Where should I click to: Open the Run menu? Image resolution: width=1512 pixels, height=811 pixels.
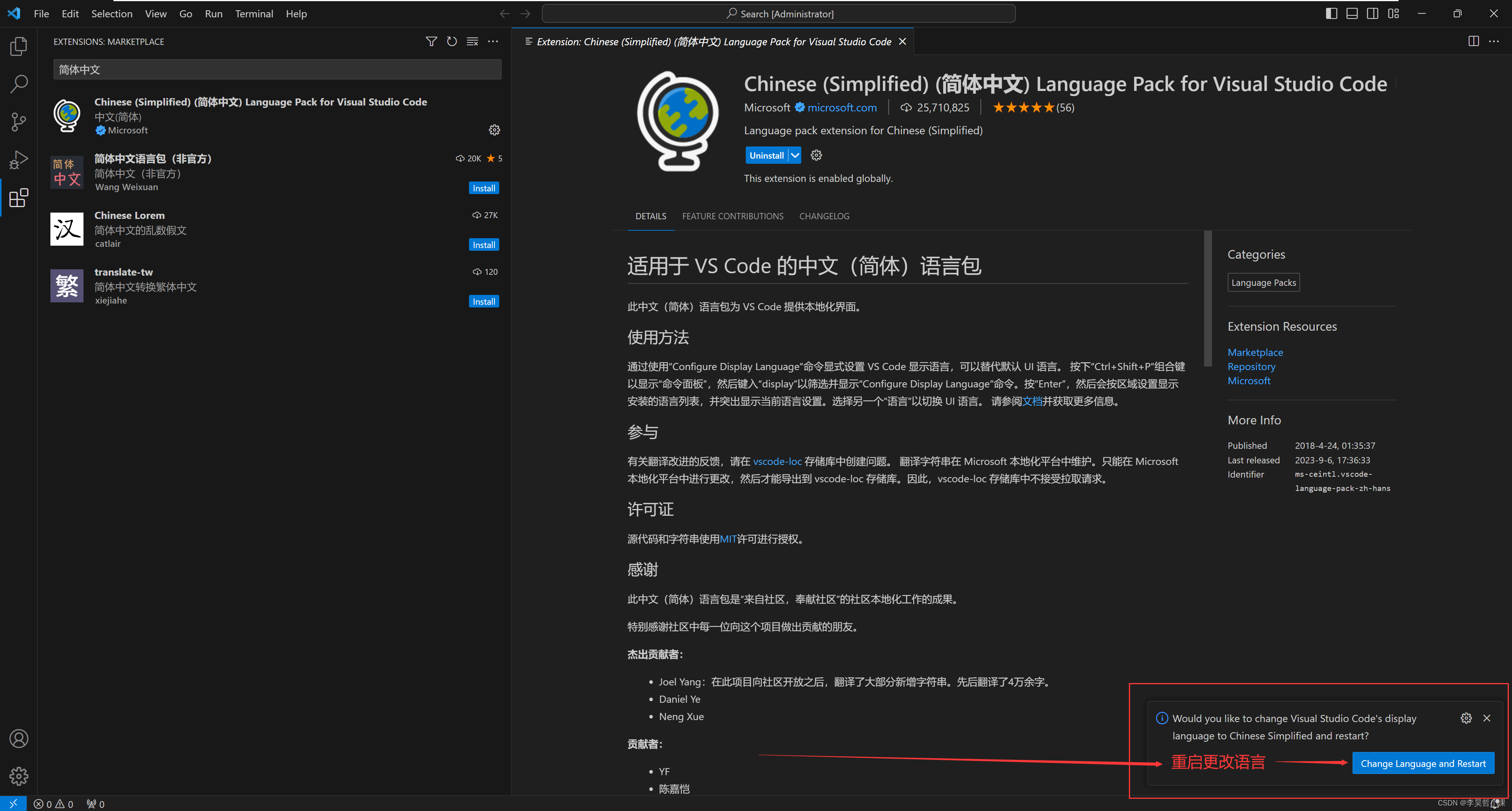click(214, 13)
